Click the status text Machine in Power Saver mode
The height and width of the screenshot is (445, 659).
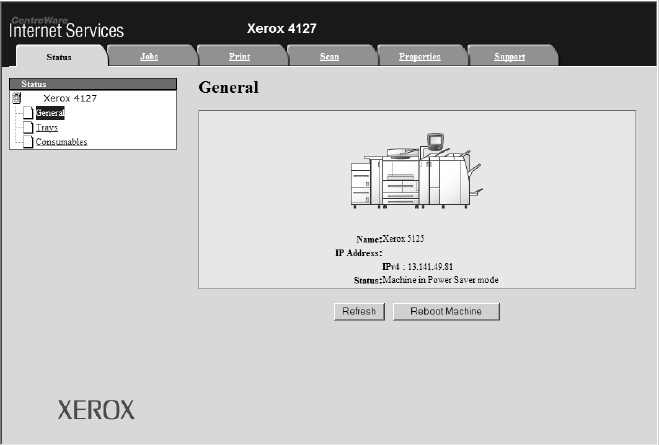pos(440,280)
